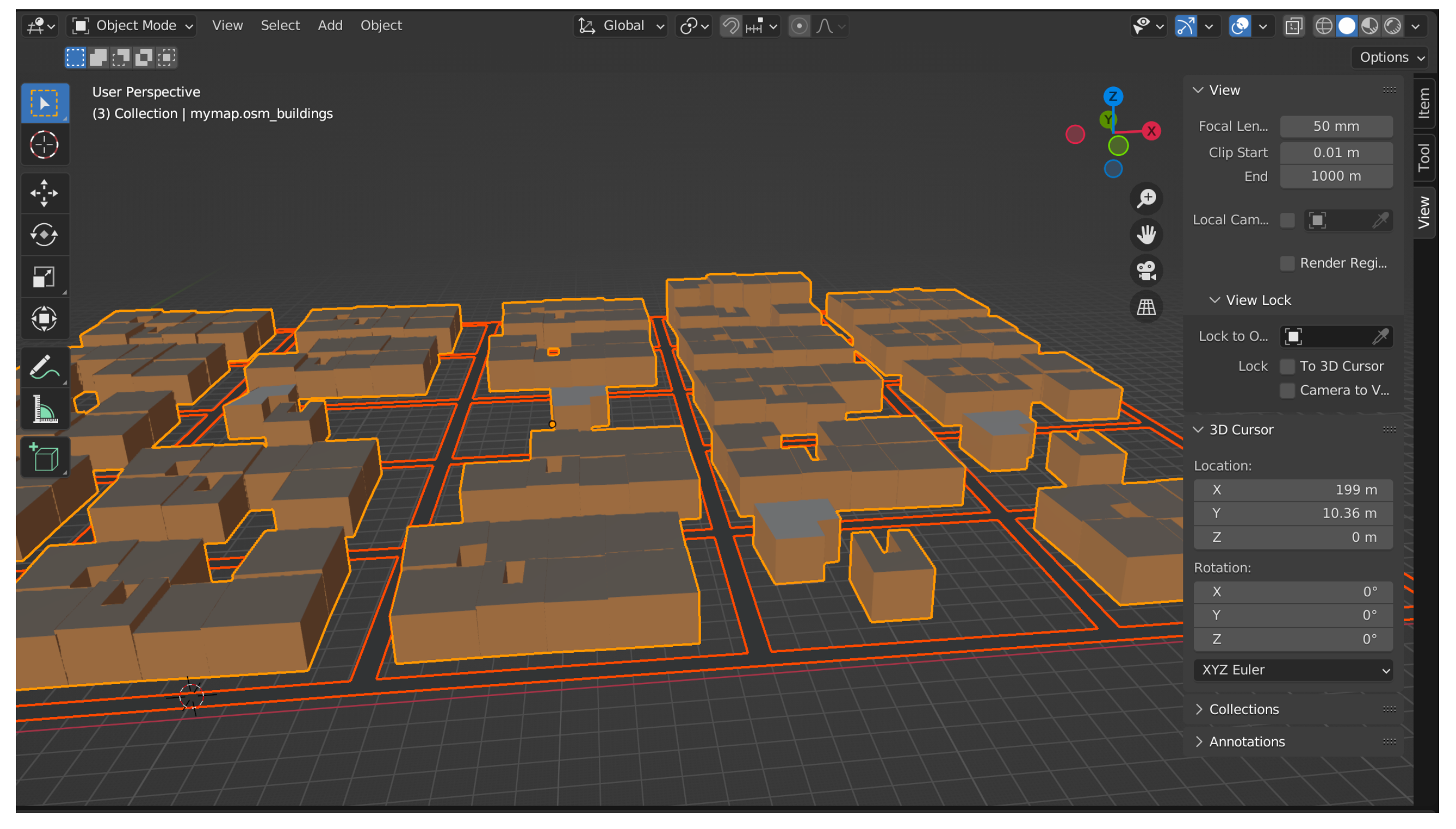
Task: Toggle camera view button
Action: (1146, 270)
